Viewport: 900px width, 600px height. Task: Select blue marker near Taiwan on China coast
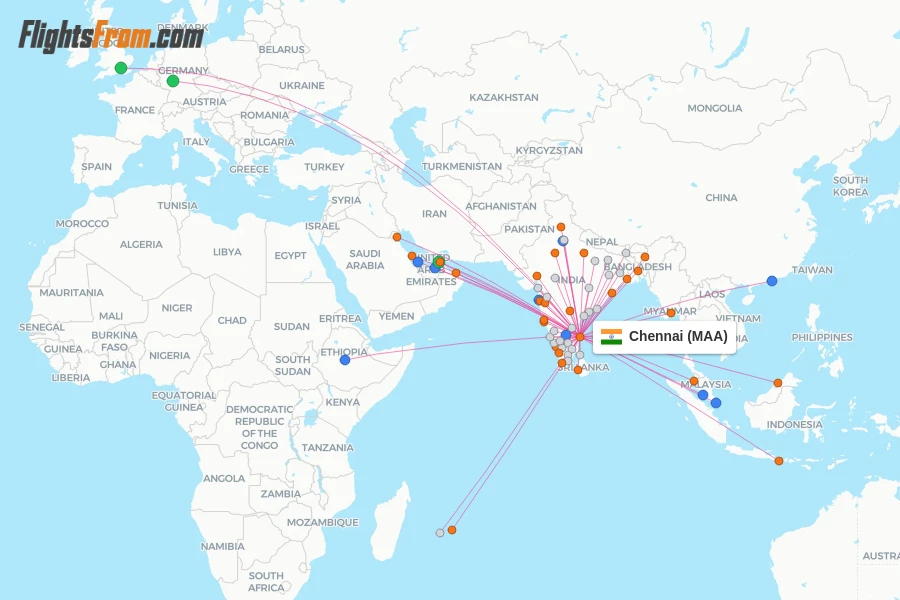(772, 281)
